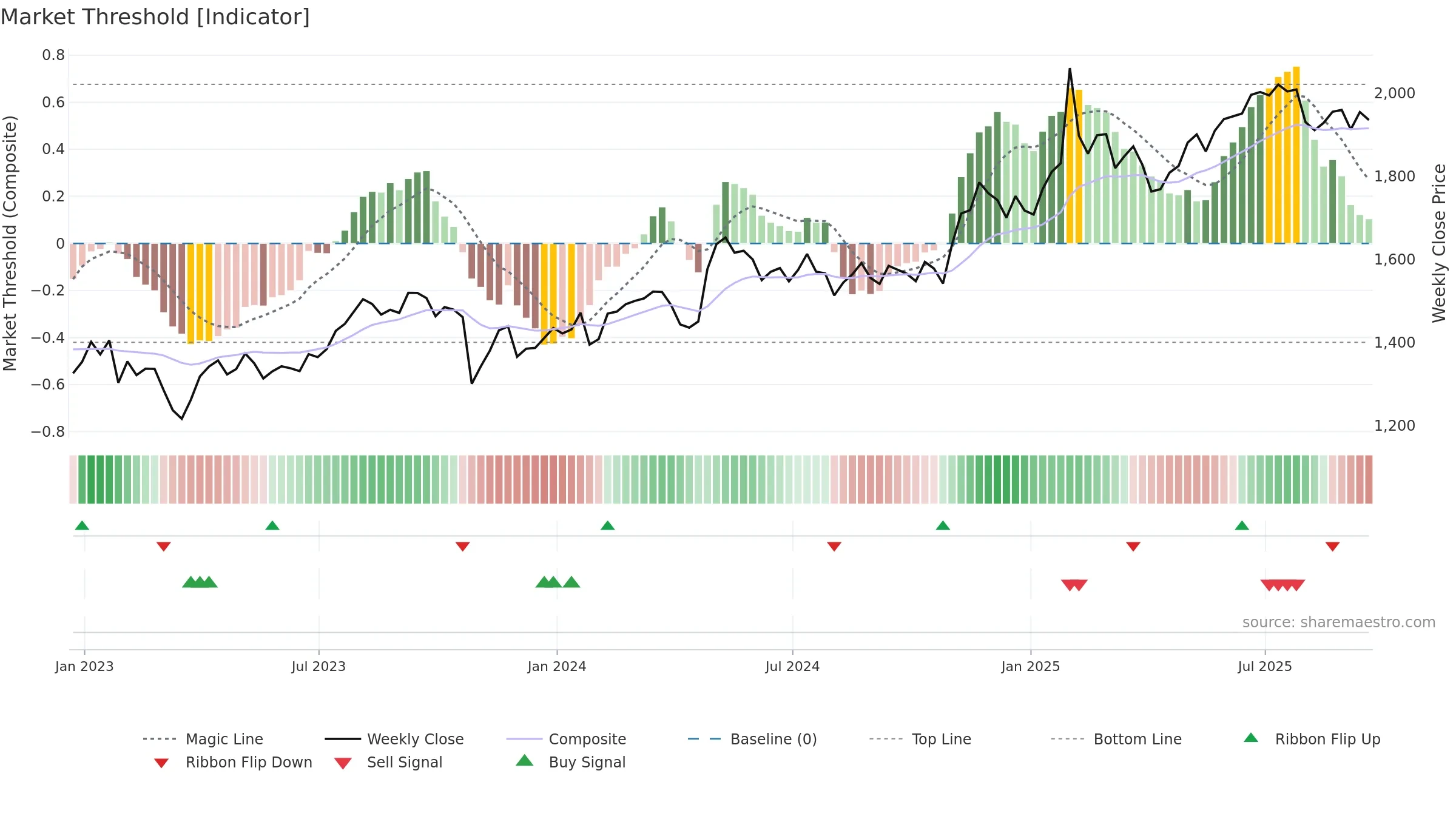The width and height of the screenshot is (1456, 819).
Task: Click the red Ribbon Flip Down legend triangle
Action: tap(161, 763)
